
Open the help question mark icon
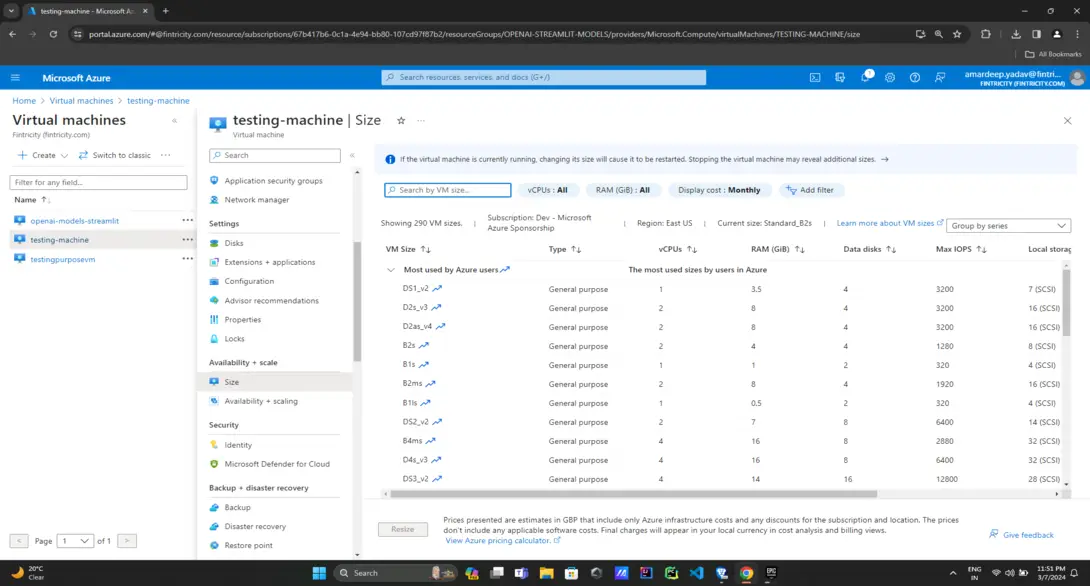pyautogui.click(x=915, y=78)
